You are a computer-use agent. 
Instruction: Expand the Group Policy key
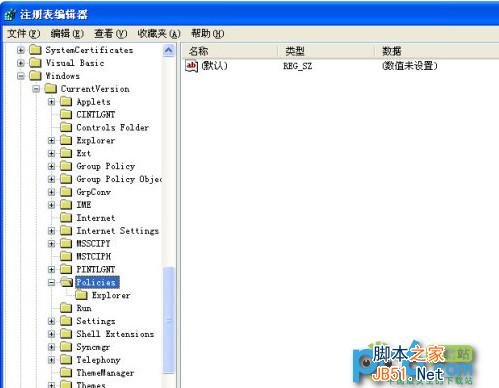pyautogui.click(x=51, y=166)
